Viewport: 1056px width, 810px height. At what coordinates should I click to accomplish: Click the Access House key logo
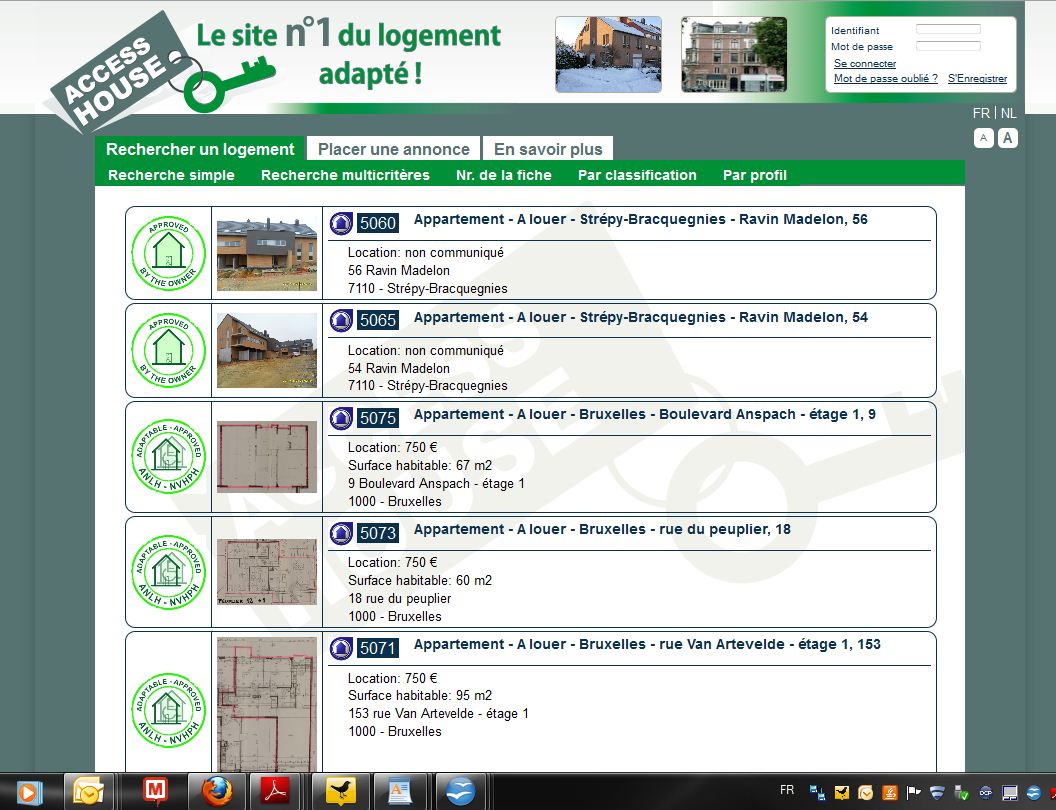pyautogui.click(x=162, y=73)
